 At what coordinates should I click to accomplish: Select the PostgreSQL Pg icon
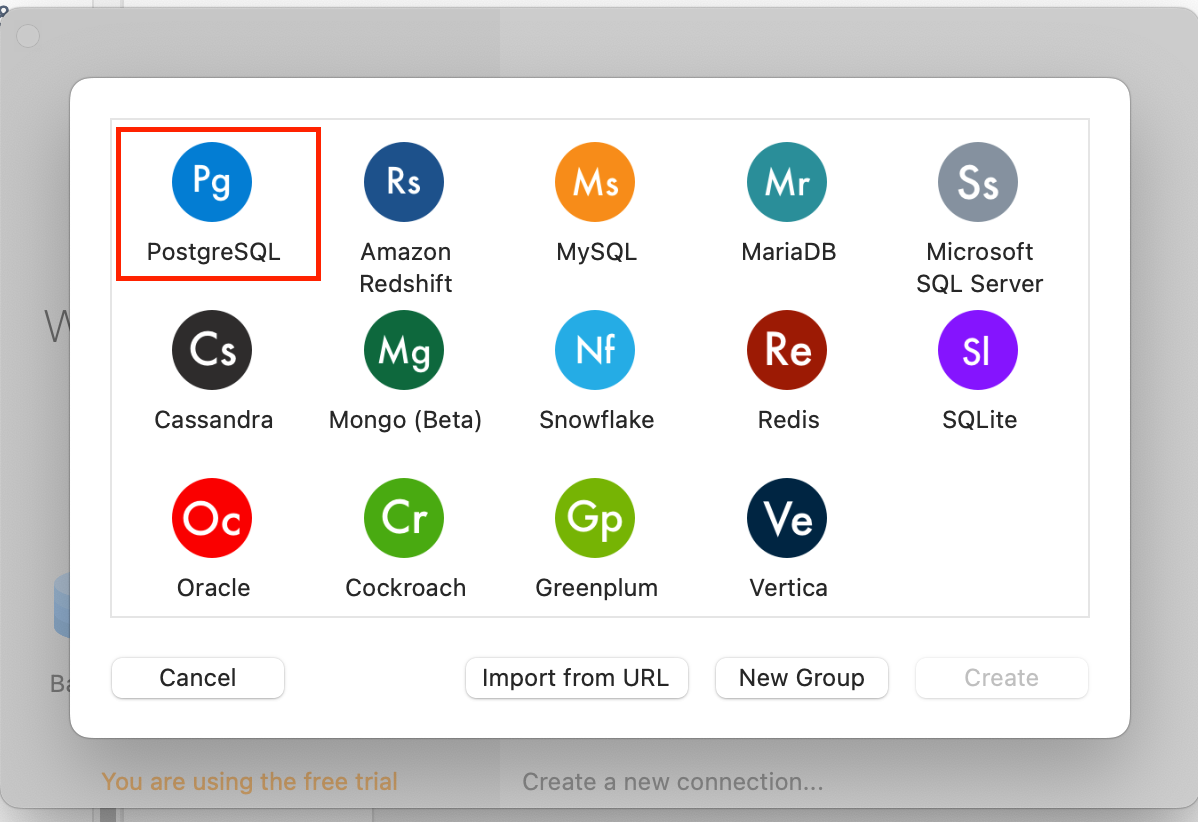pos(212,182)
